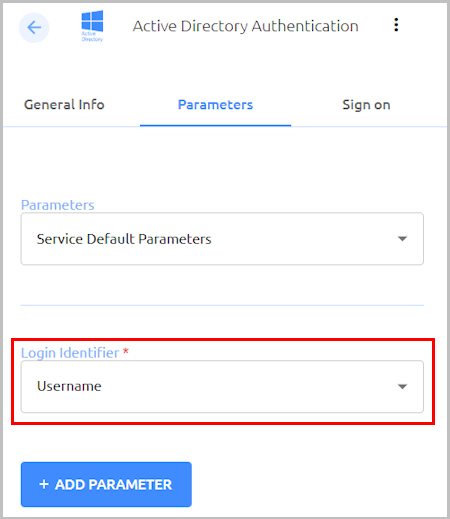
Task: Click the ADD PARAMETER label text
Action: point(113,484)
